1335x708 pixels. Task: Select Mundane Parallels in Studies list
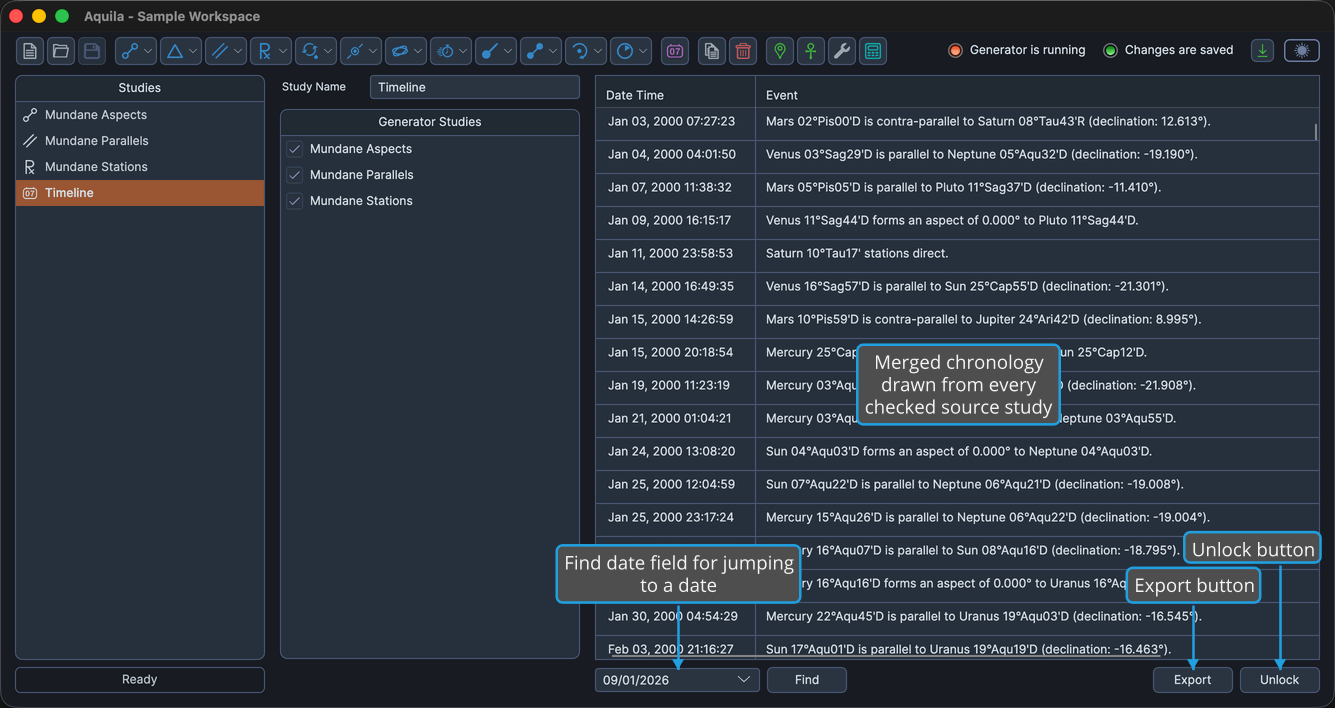[140, 141]
